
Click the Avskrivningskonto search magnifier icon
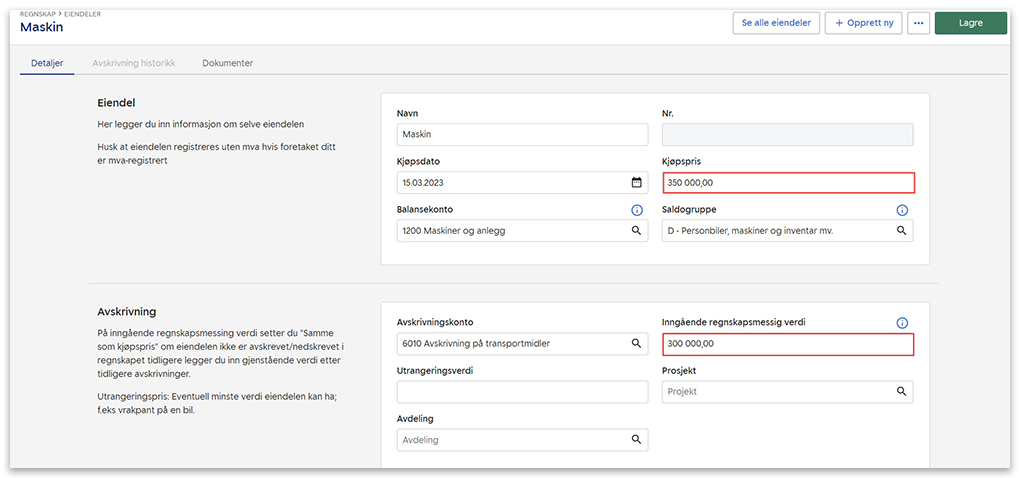point(636,344)
